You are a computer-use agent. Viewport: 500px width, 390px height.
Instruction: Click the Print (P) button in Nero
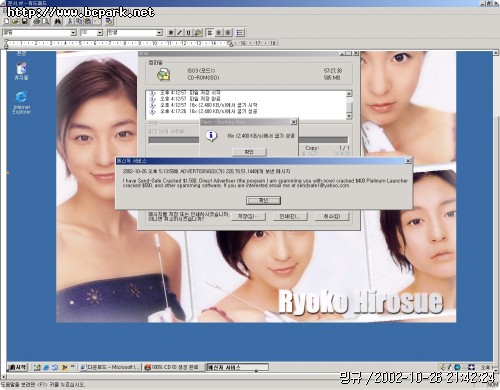290,216
